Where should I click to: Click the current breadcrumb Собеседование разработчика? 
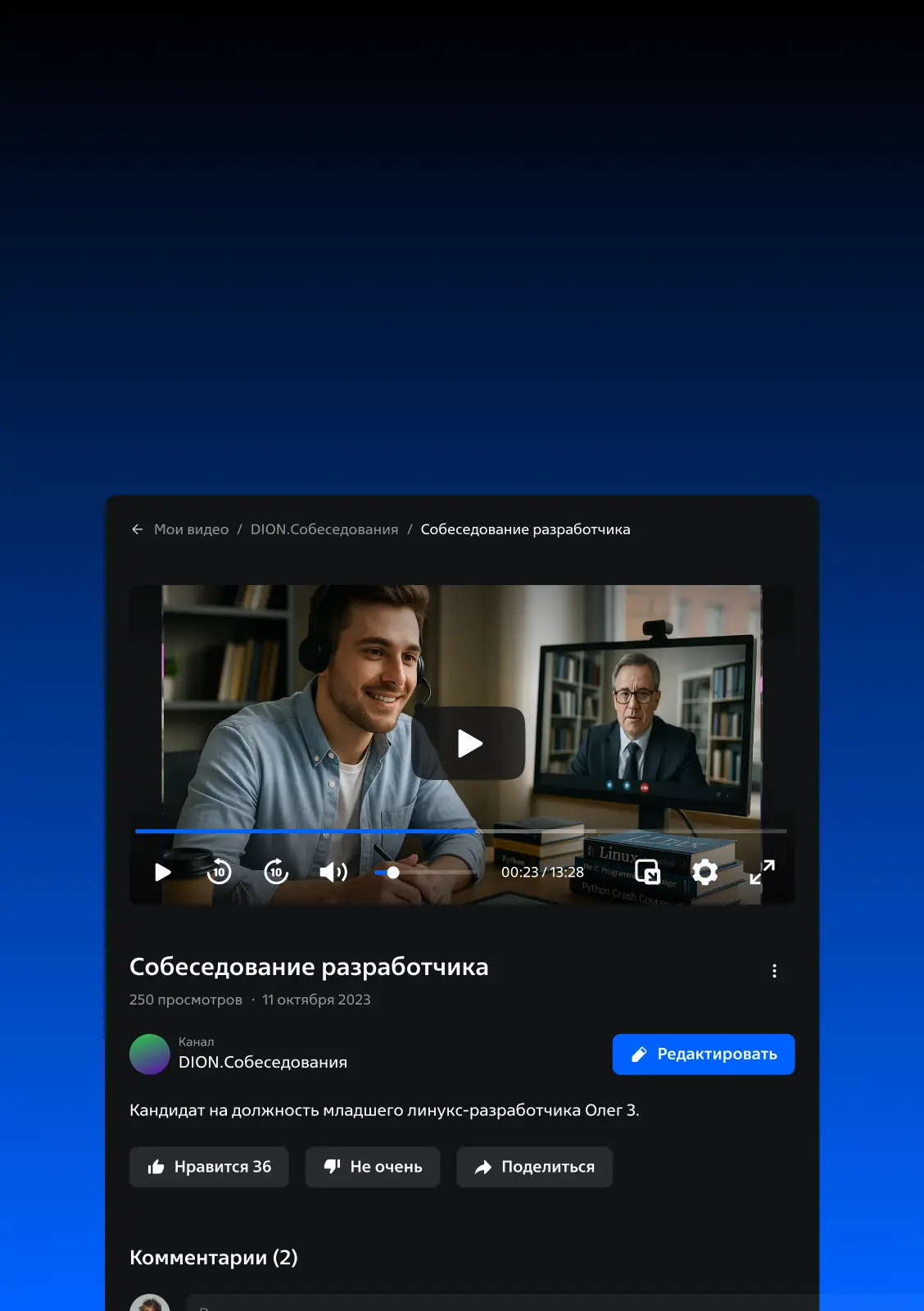pyautogui.click(x=526, y=529)
